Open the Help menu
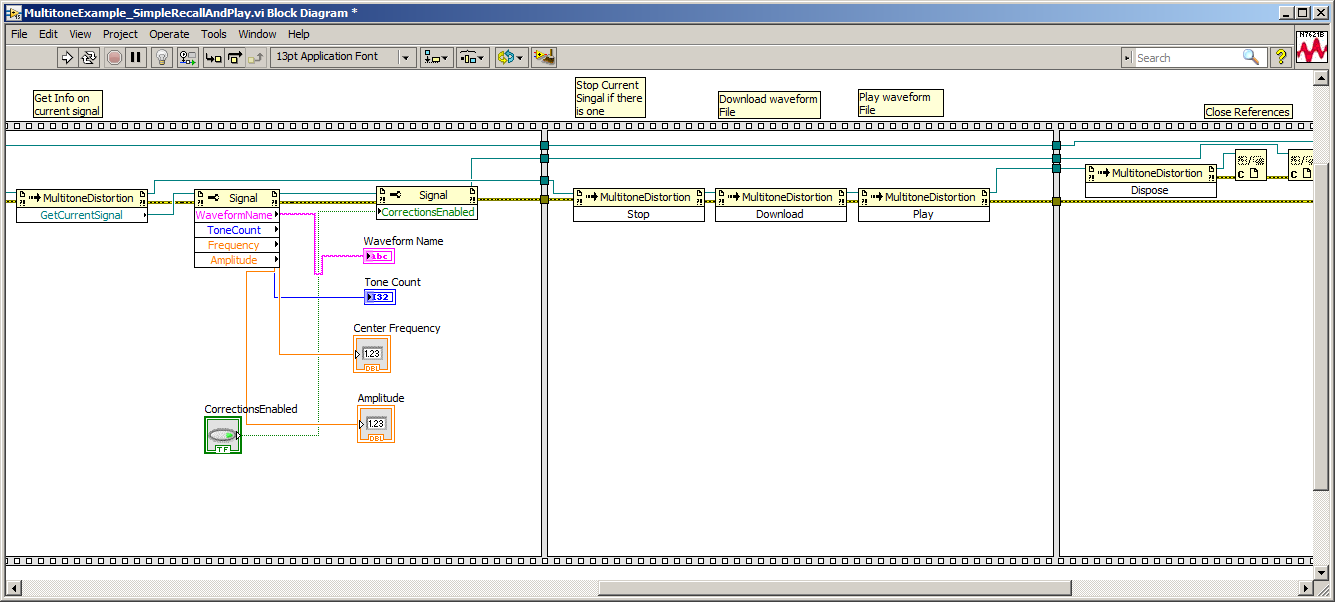The image size is (1335, 602). pyautogui.click(x=299, y=34)
